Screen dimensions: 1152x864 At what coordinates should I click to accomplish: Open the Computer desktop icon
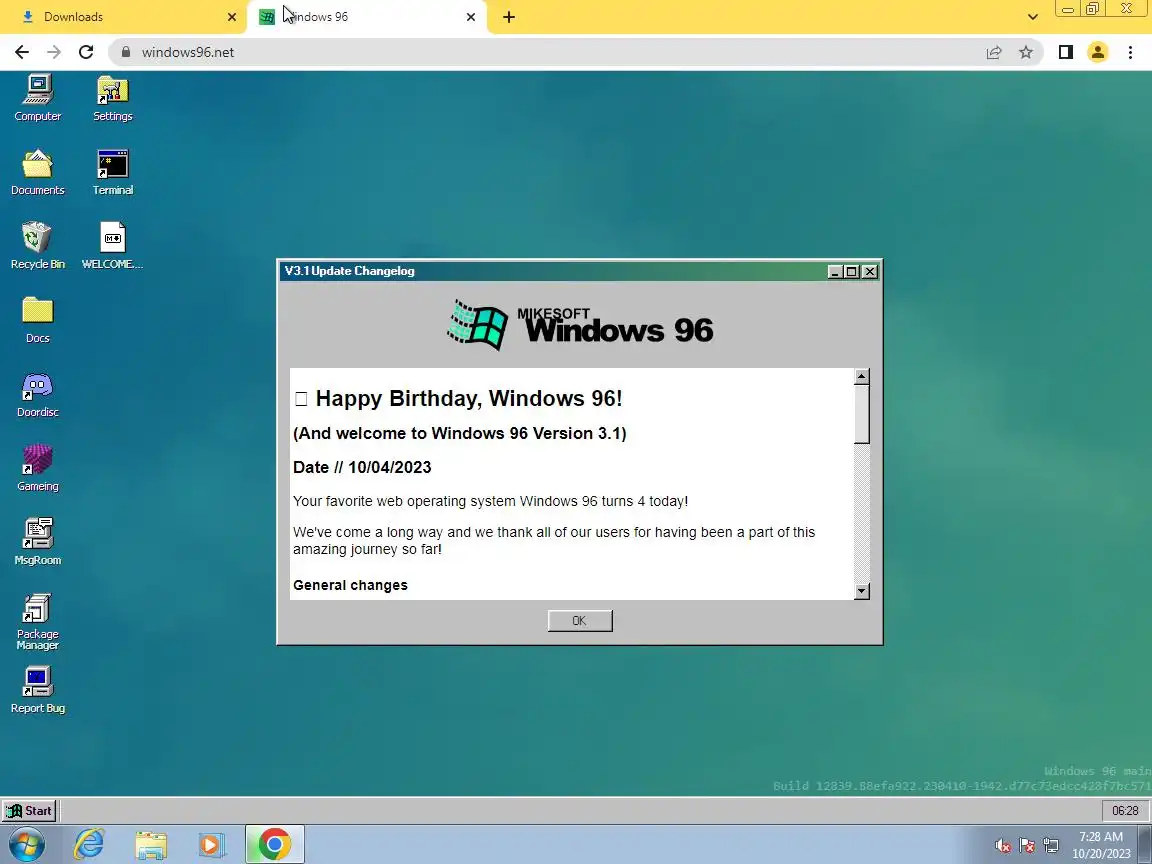pyautogui.click(x=37, y=98)
